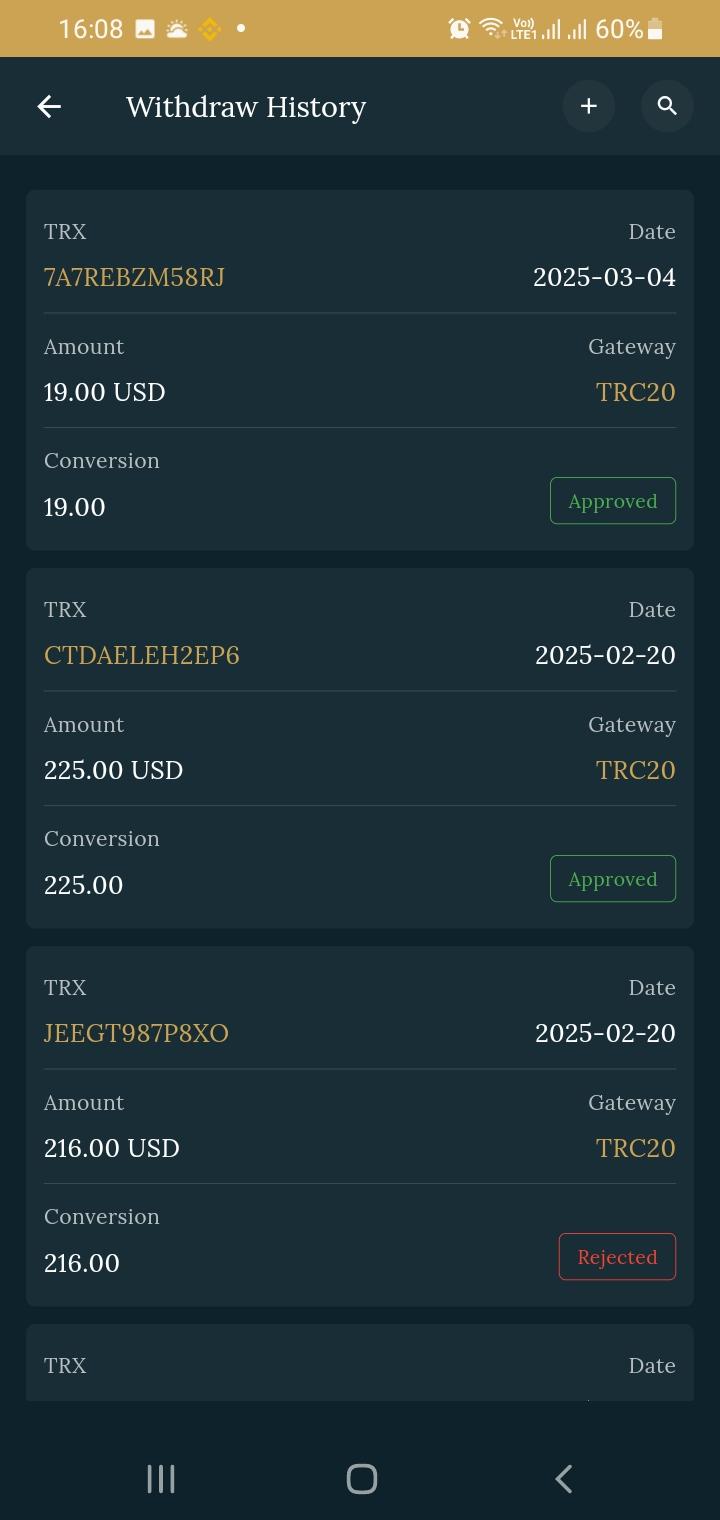The image size is (720, 1520).
Task: Tap Approved badge for 19.00 USD withdrawal
Action: point(612,501)
